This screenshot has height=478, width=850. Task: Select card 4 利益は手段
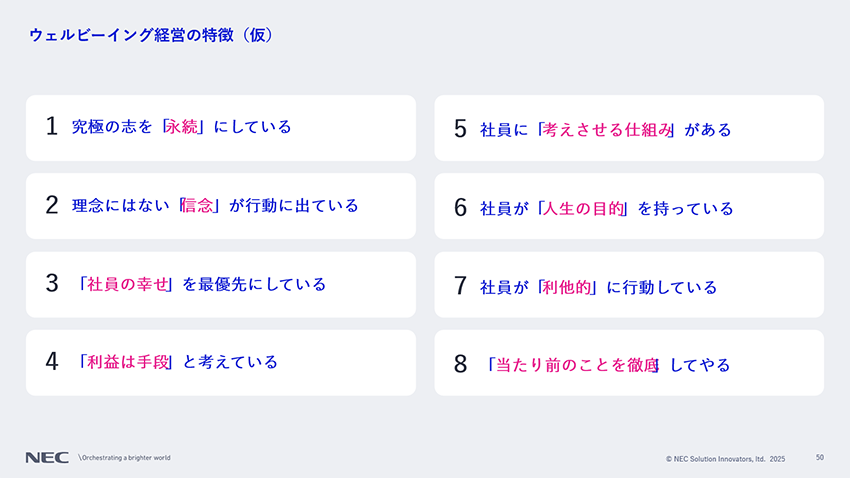[x=221, y=363]
